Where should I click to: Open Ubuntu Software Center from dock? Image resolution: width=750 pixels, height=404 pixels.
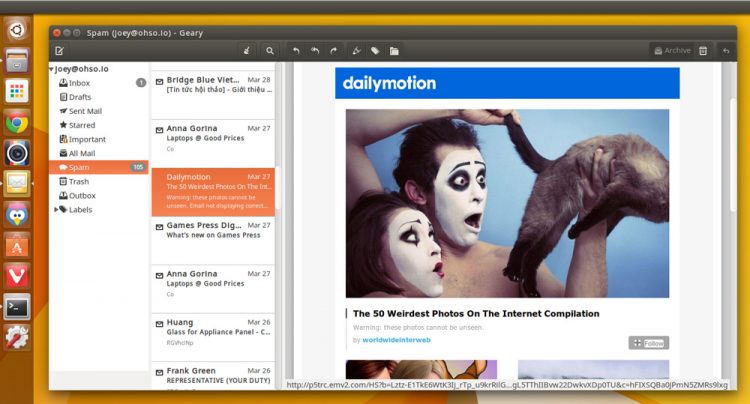[x=17, y=245]
